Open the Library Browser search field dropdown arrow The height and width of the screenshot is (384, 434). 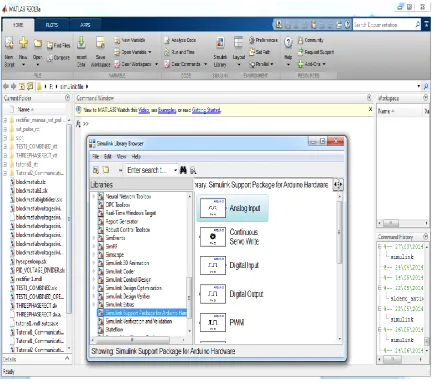click(176, 170)
